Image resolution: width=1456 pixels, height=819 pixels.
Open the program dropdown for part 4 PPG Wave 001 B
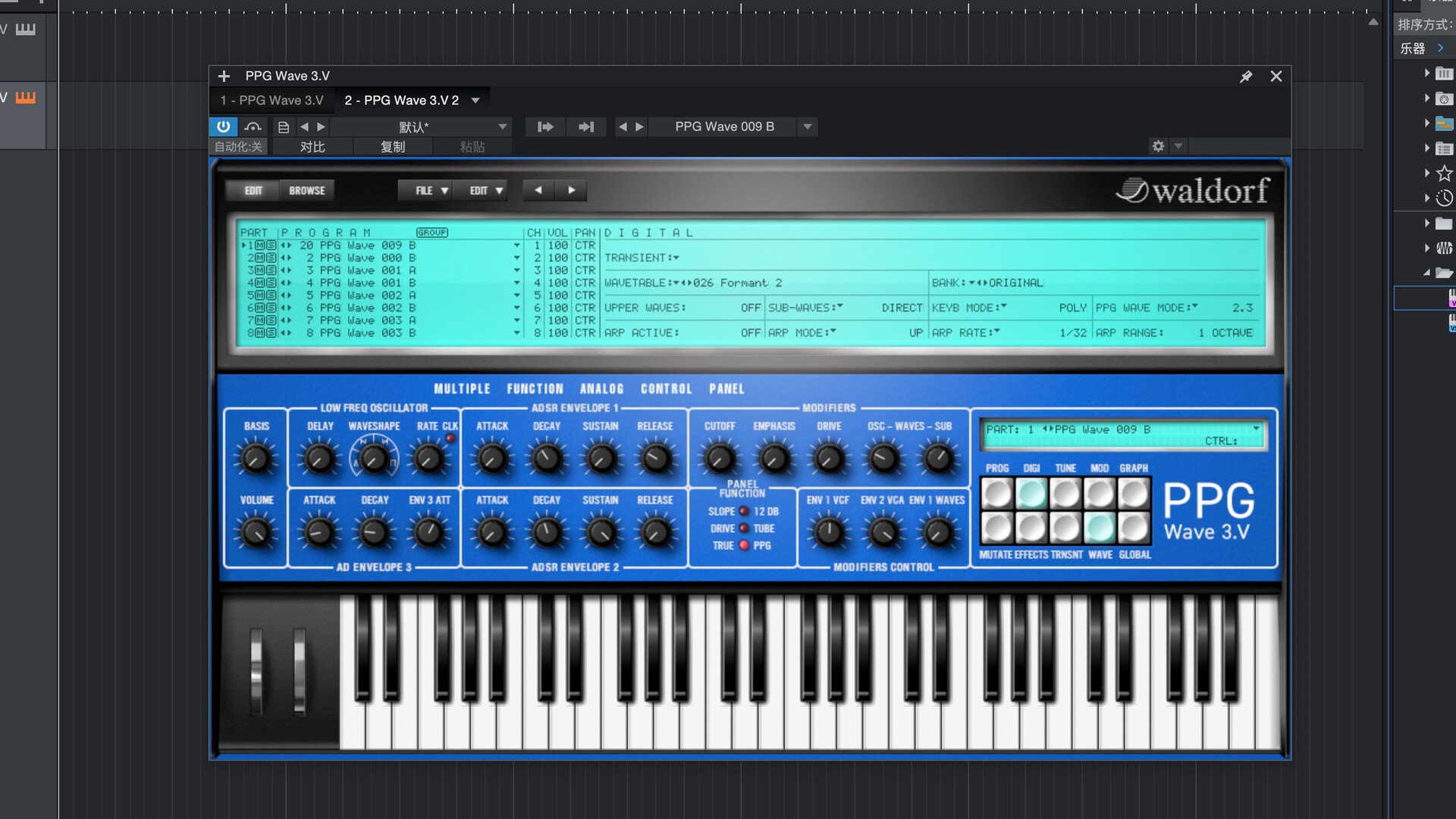coord(516,283)
